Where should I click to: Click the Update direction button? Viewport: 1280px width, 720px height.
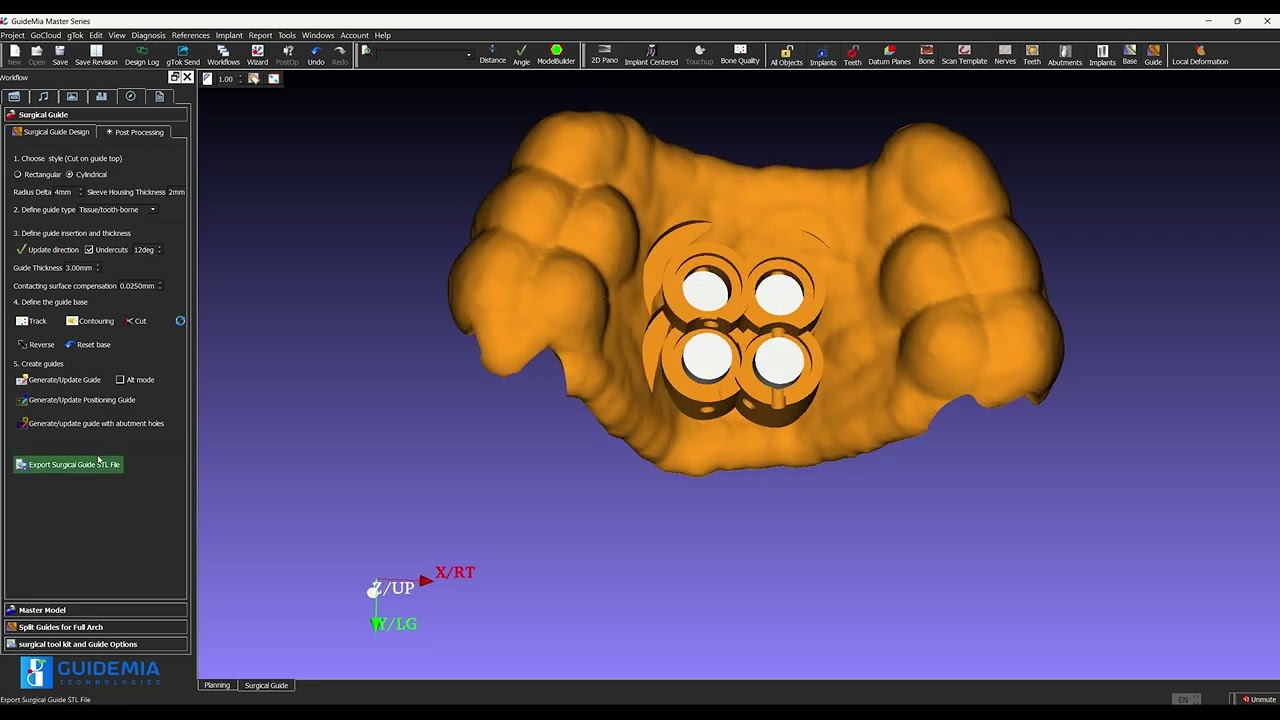point(47,249)
